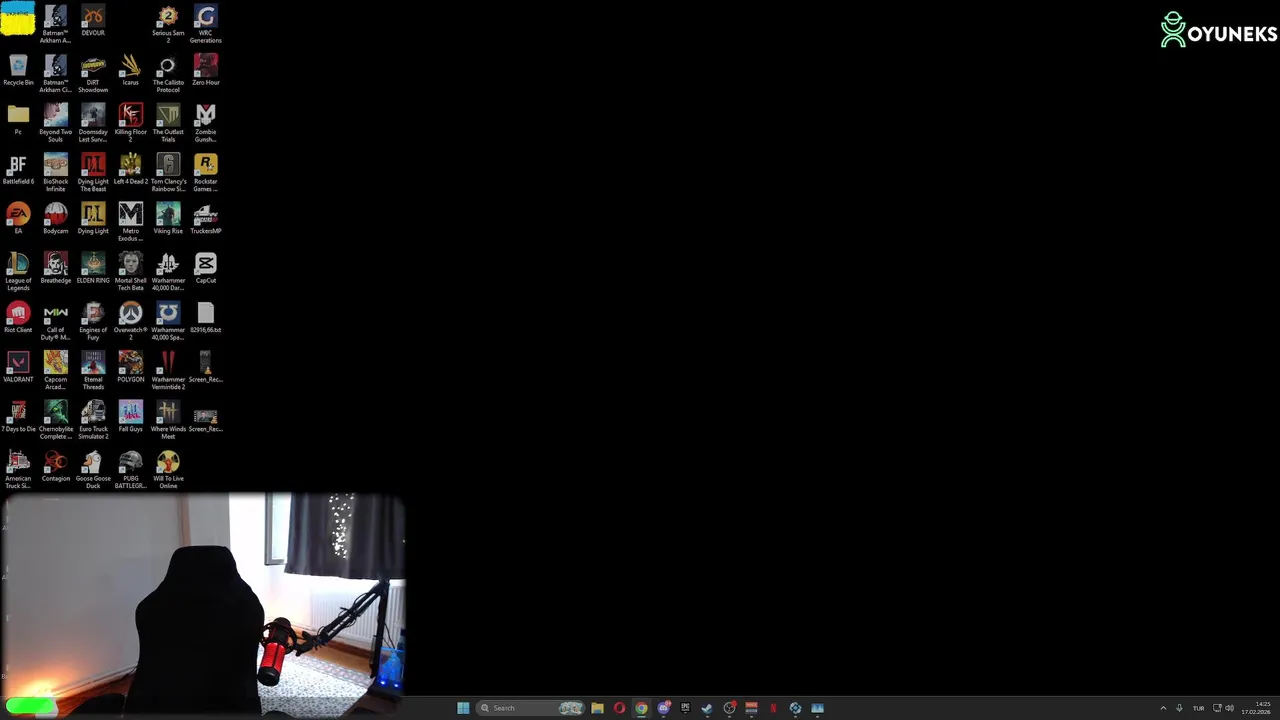Open the Pc folder on the desktop
This screenshot has height=720, width=1280.
(18, 119)
